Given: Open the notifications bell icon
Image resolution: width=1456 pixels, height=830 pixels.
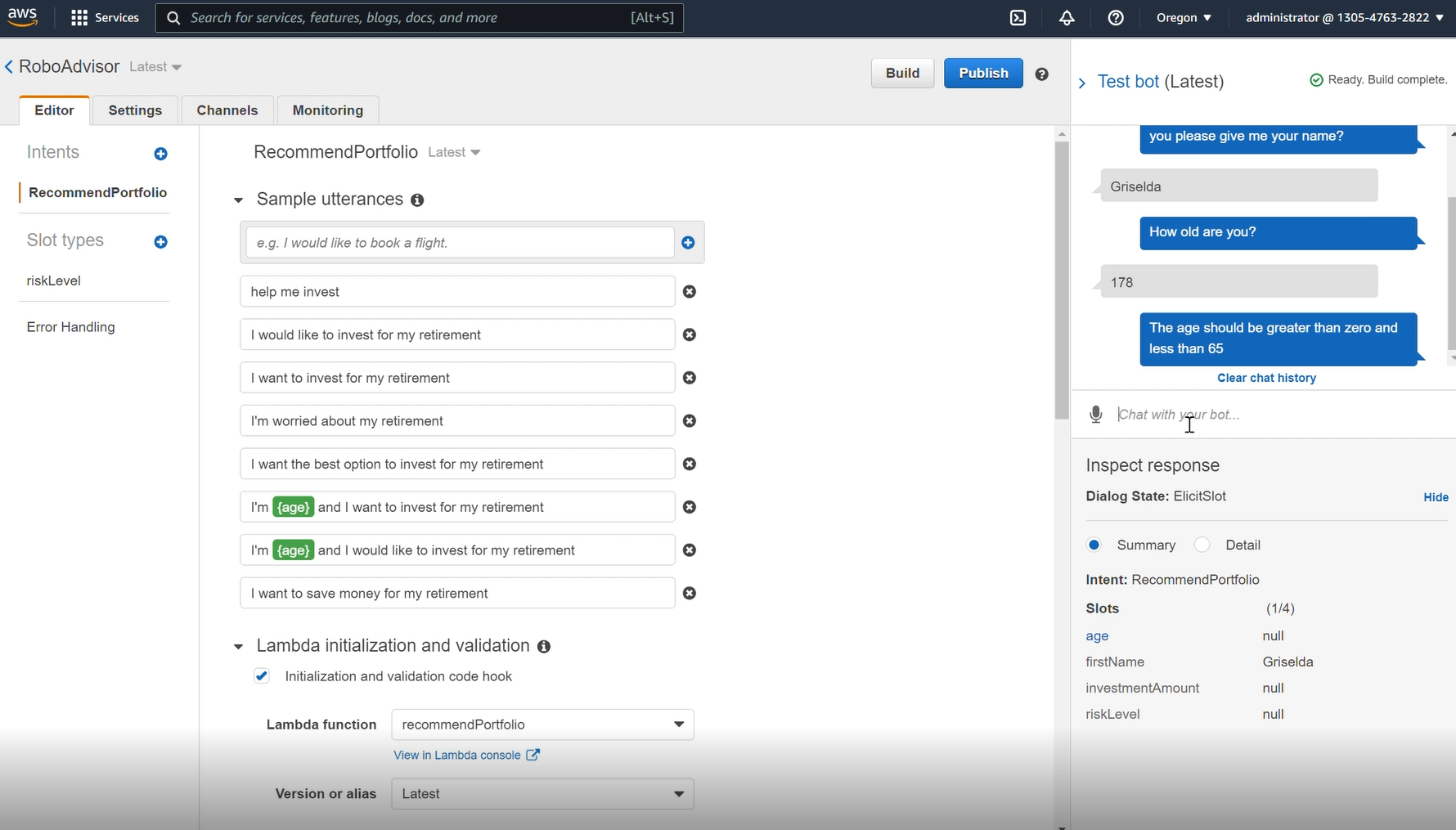Looking at the screenshot, I should (x=1067, y=17).
